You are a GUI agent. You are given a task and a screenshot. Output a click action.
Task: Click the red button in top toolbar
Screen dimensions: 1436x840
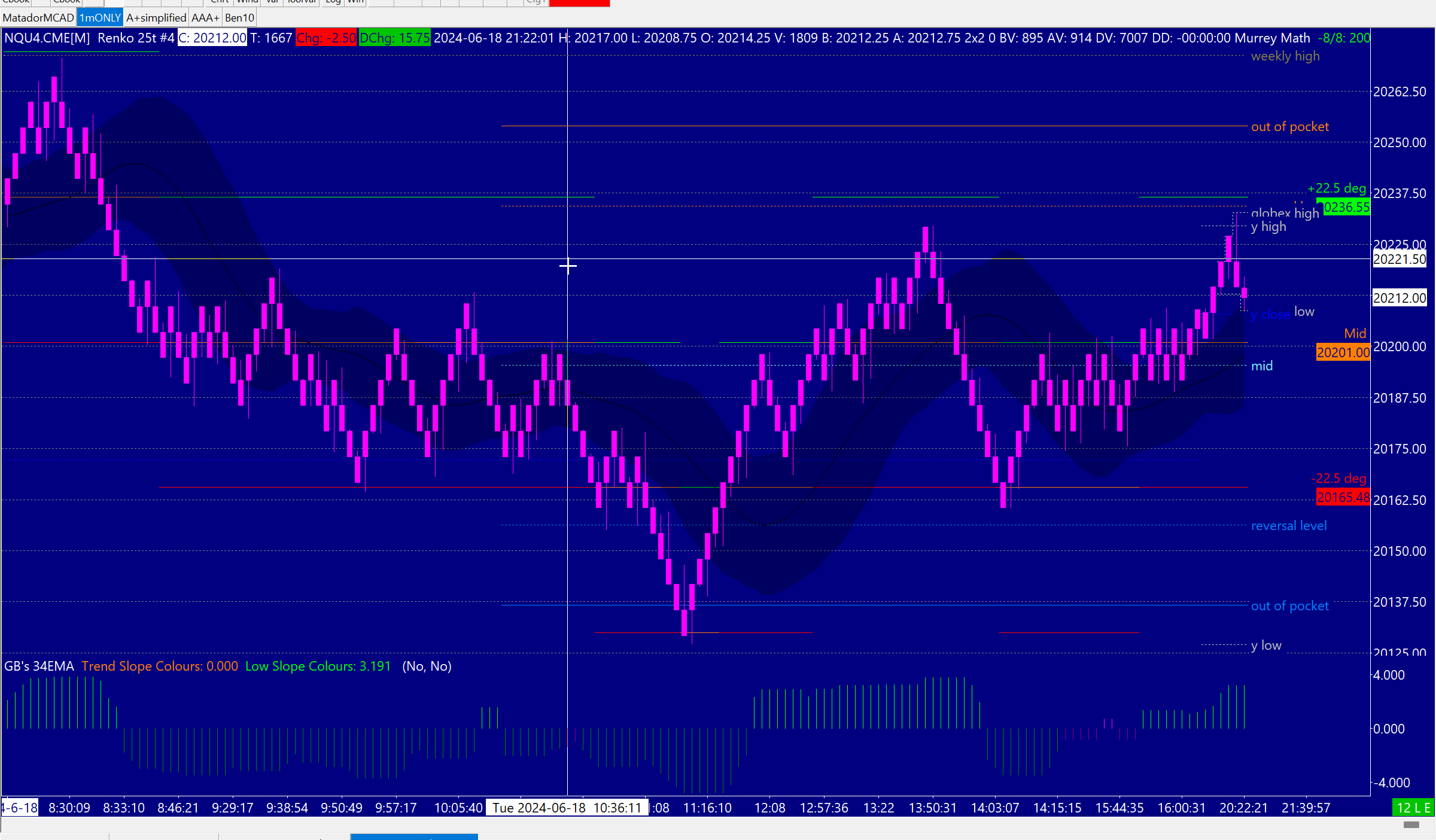point(579,3)
